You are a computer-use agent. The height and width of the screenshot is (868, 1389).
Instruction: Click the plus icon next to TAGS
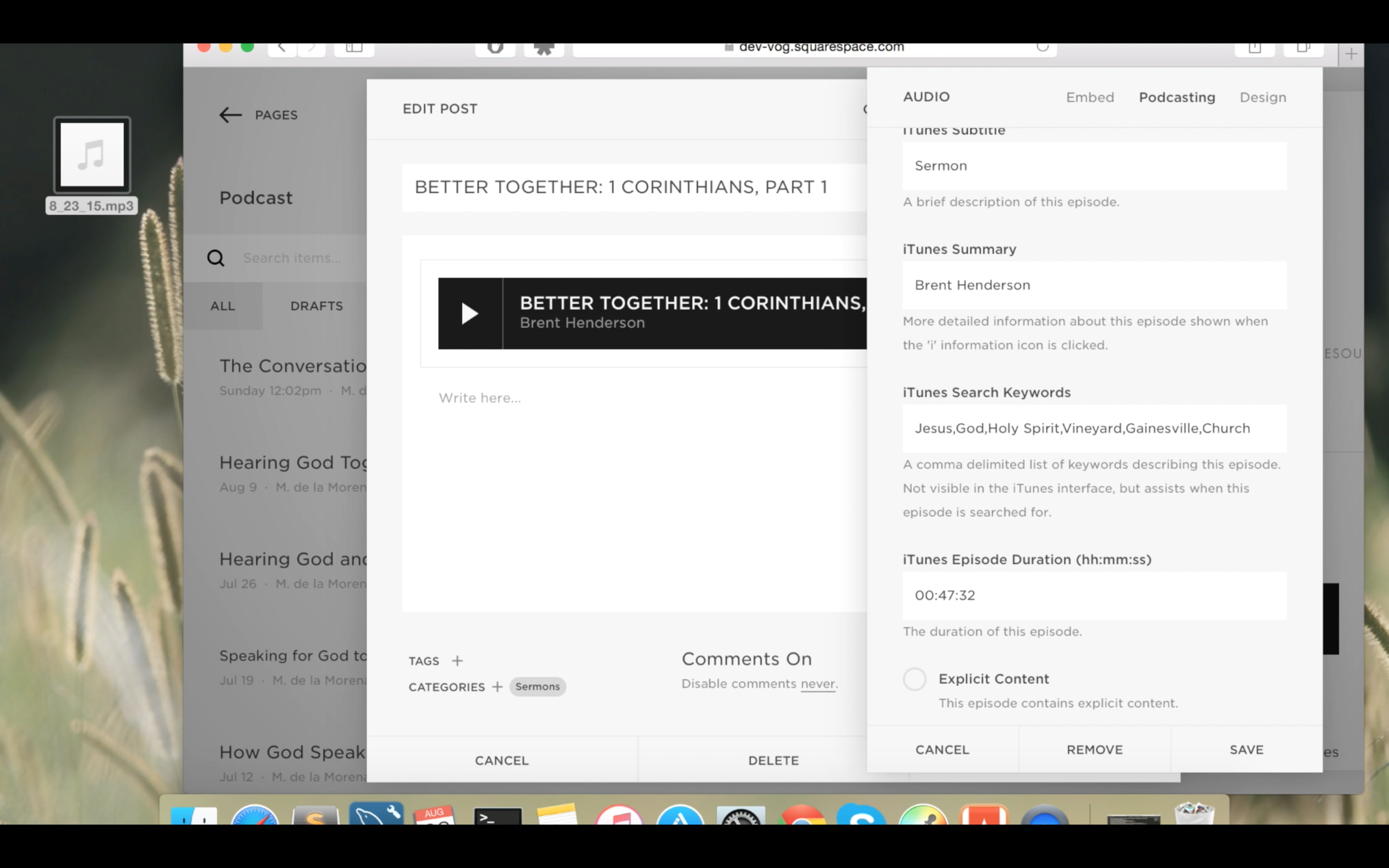point(457,661)
